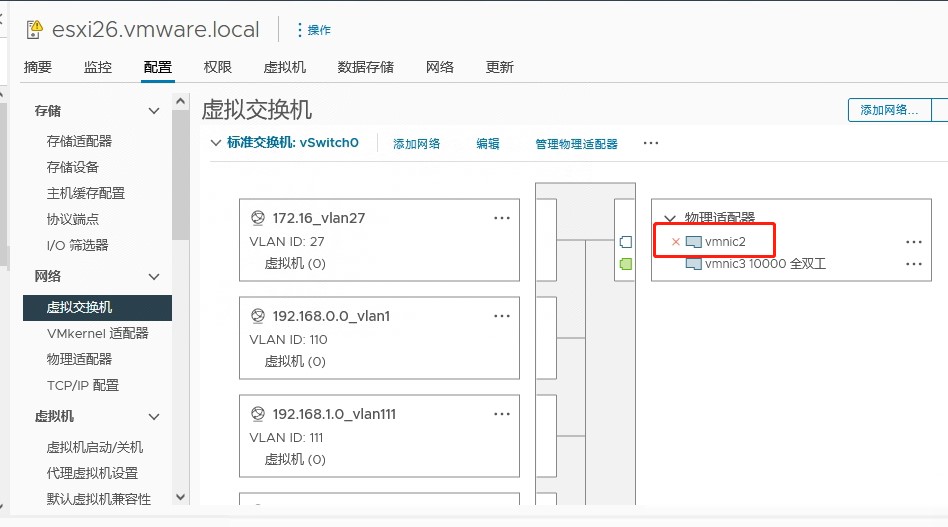948x527 pixels.
Task: Click the sidebar scrollbar up arrow
Action: click(x=180, y=102)
